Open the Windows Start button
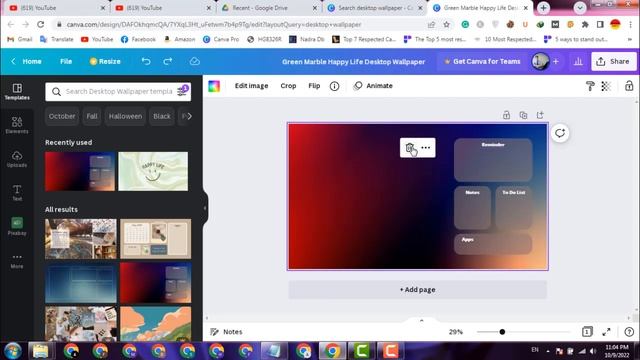The width and height of the screenshot is (640, 360). click(13, 351)
